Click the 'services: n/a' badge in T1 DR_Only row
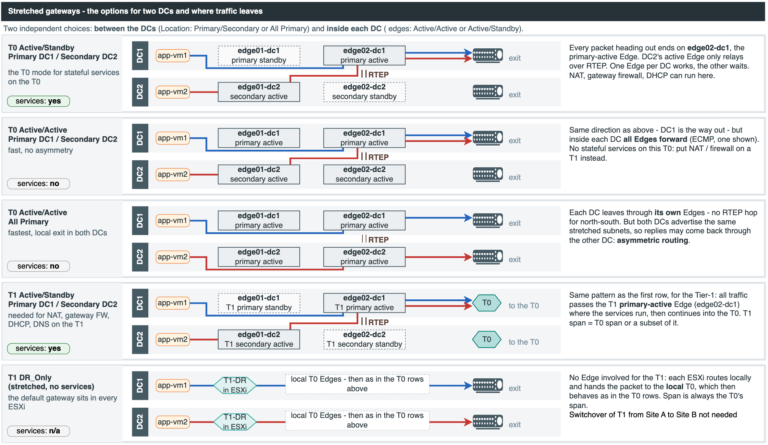 click(x=38, y=431)
